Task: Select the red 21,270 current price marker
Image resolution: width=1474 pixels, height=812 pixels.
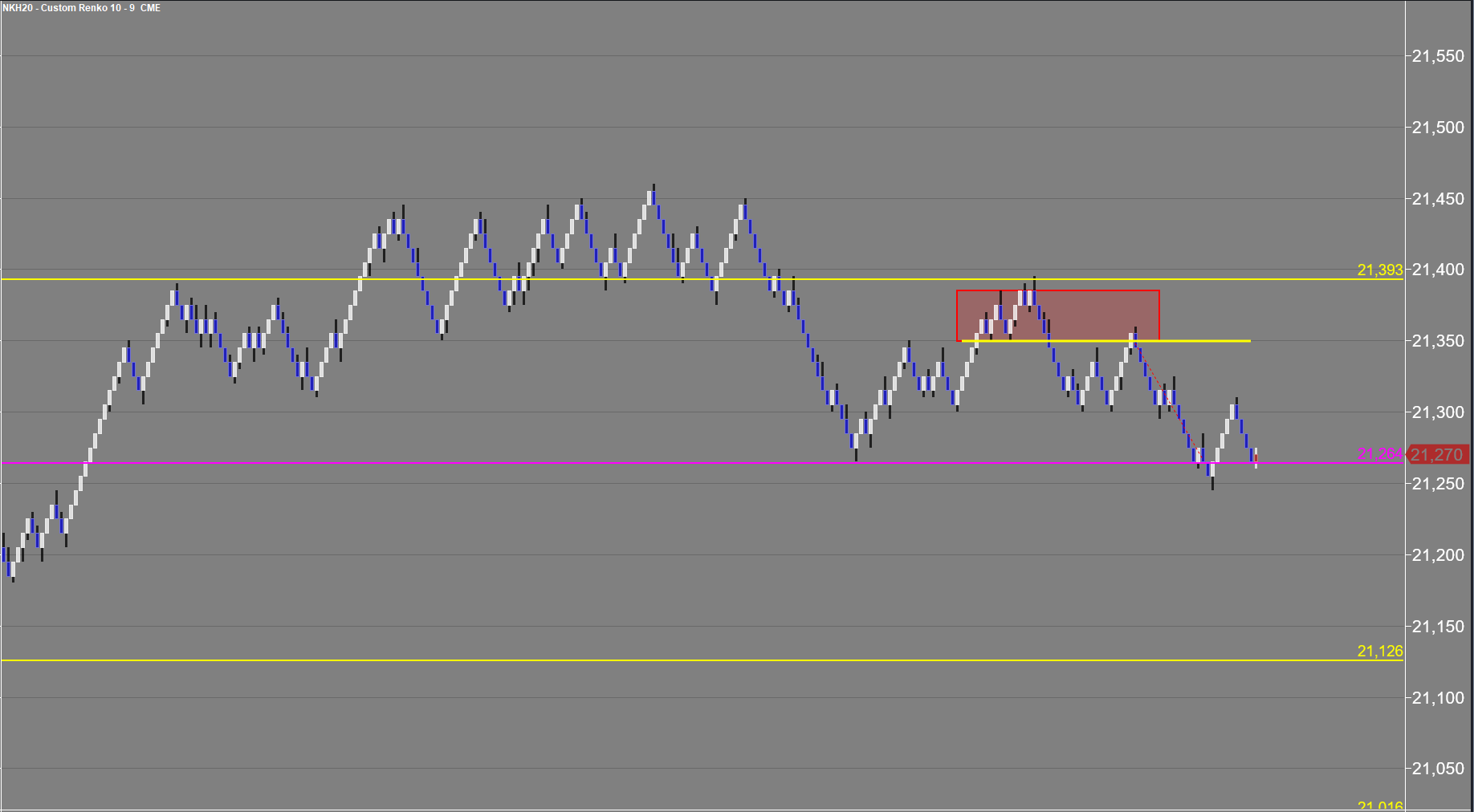Action: 1438,455
